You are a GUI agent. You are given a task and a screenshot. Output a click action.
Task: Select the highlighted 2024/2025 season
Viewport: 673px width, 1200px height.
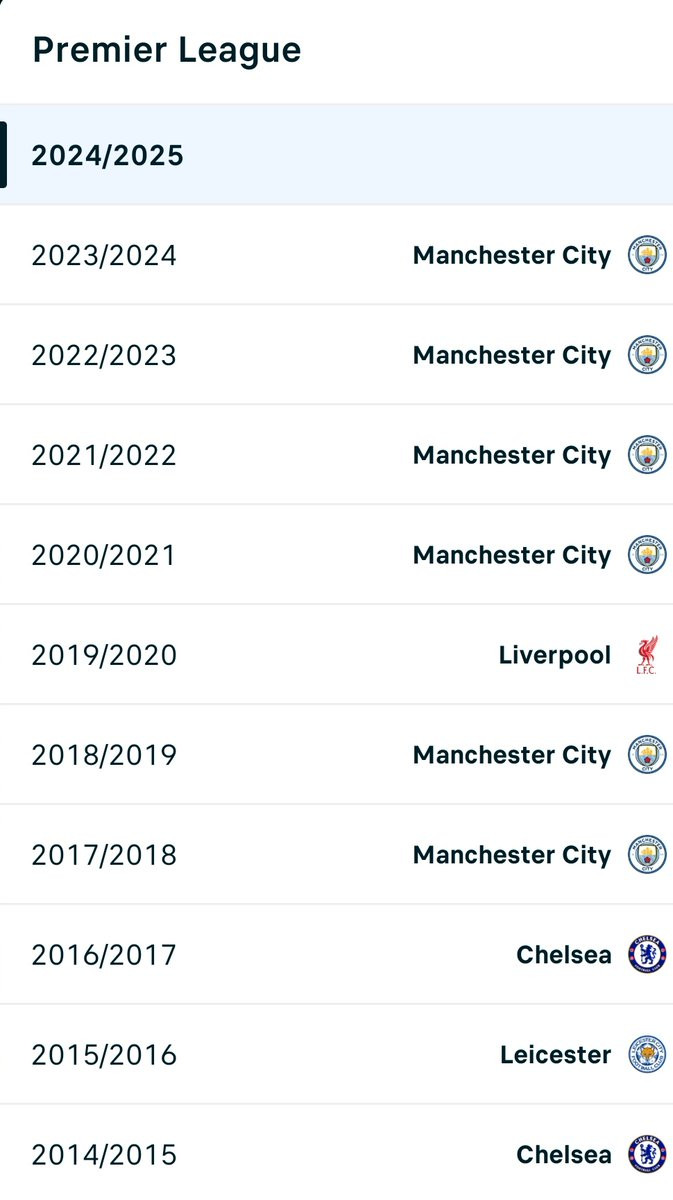pos(336,155)
